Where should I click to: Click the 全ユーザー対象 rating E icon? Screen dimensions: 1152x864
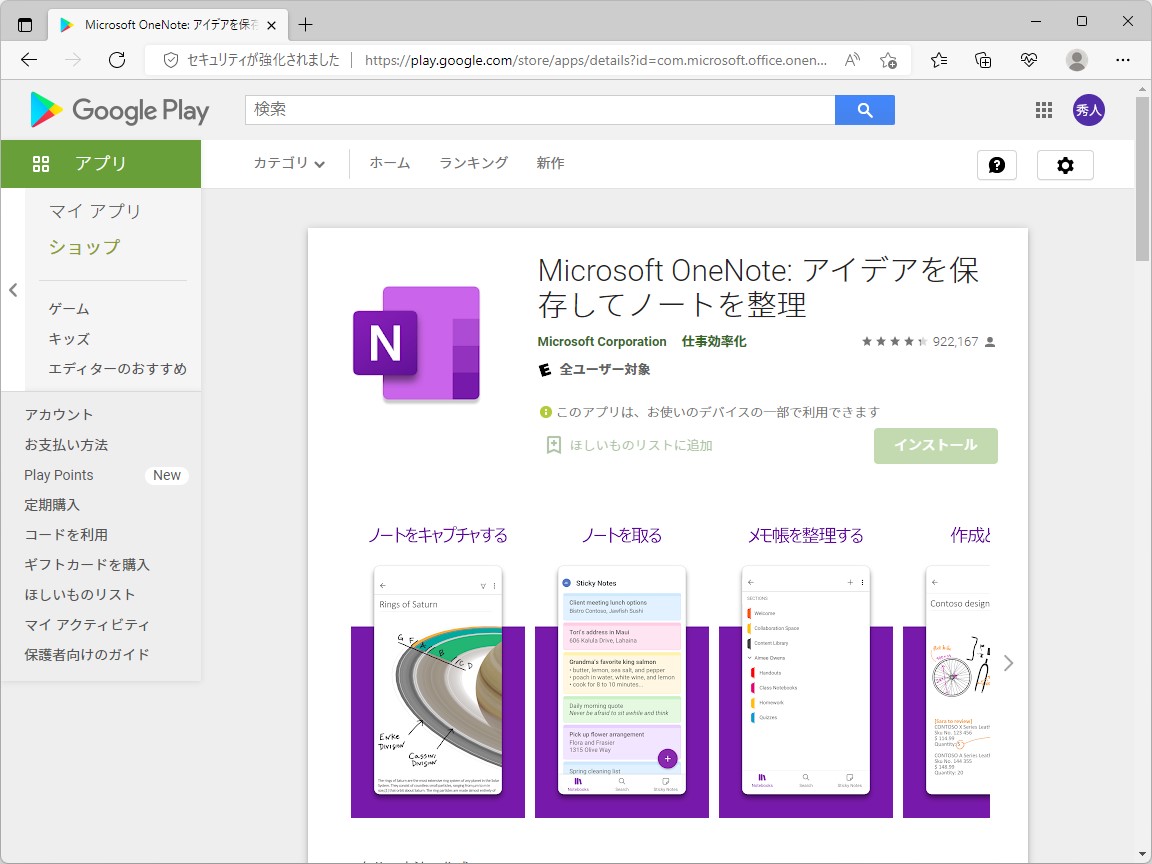tap(544, 370)
